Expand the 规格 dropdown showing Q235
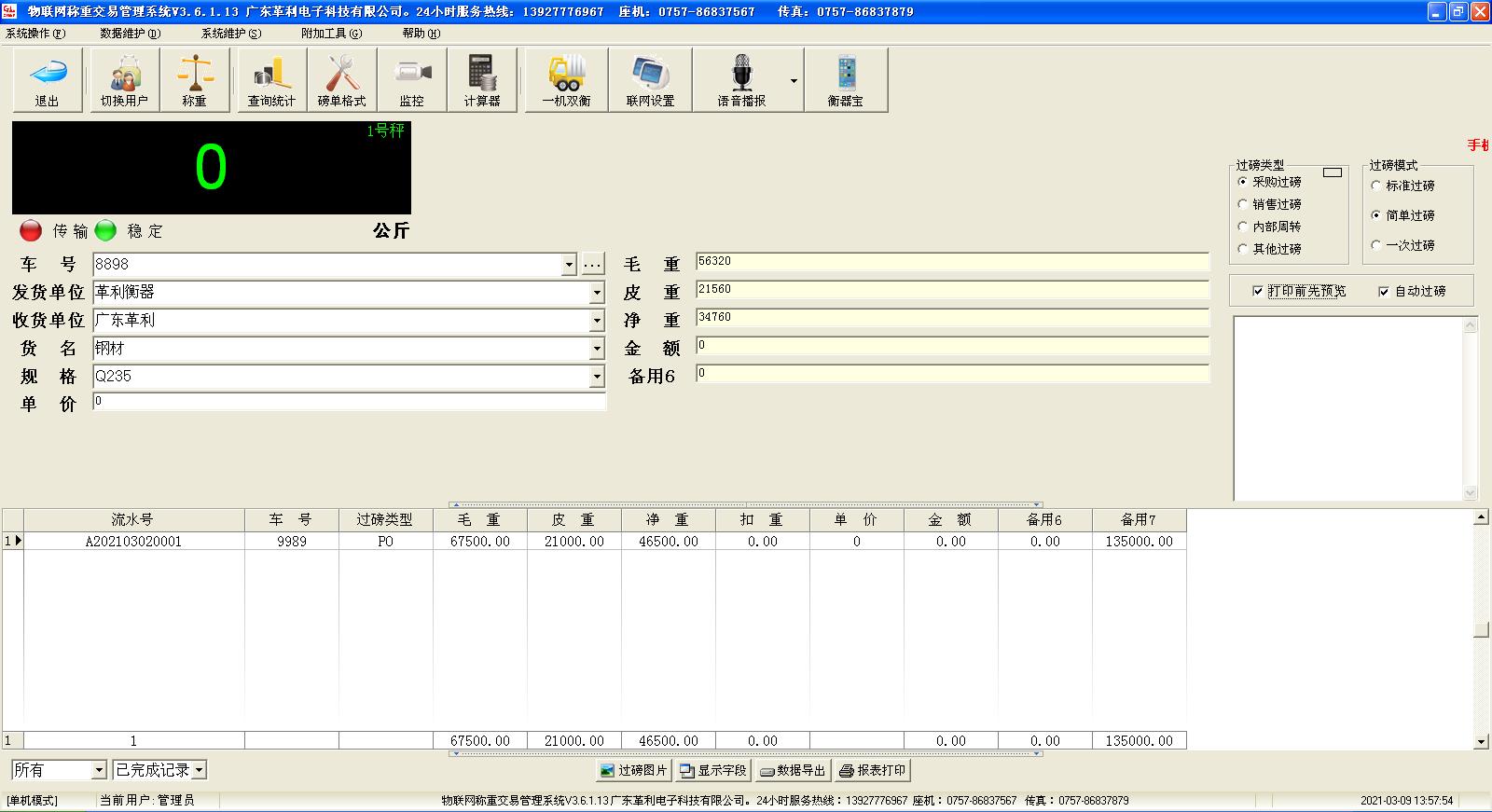Image resolution: width=1492 pixels, height=812 pixels. click(x=597, y=377)
